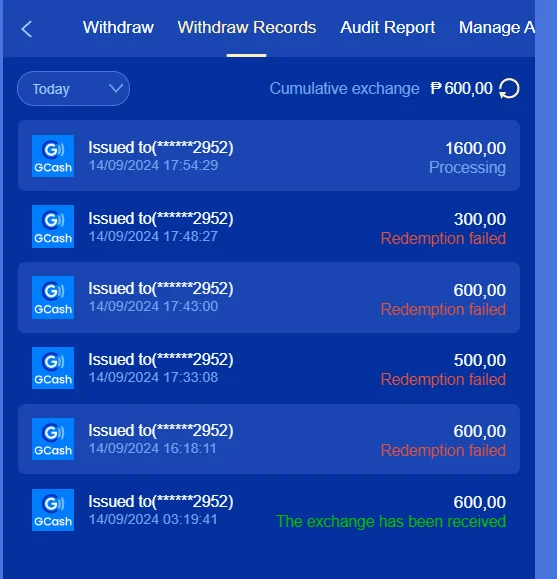557x579 pixels.
Task: Open the record dated 14/09/2024 17:43:00
Action: (x=269, y=297)
